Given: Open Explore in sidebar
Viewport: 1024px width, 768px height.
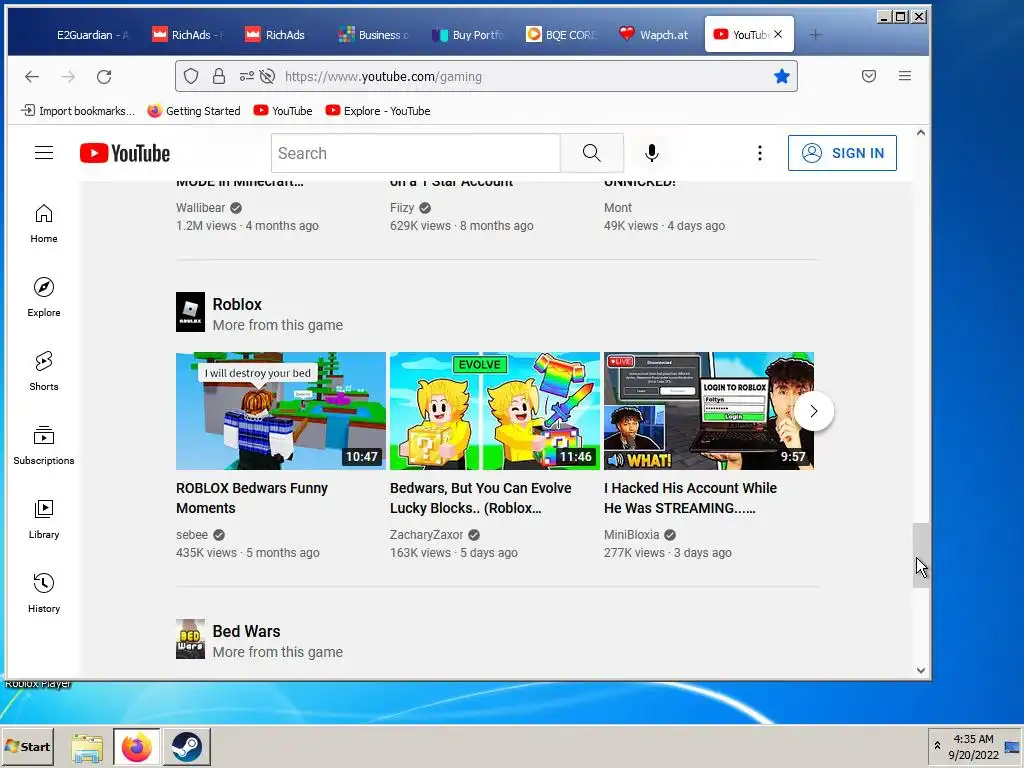Looking at the screenshot, I should [x=44, y=297].
